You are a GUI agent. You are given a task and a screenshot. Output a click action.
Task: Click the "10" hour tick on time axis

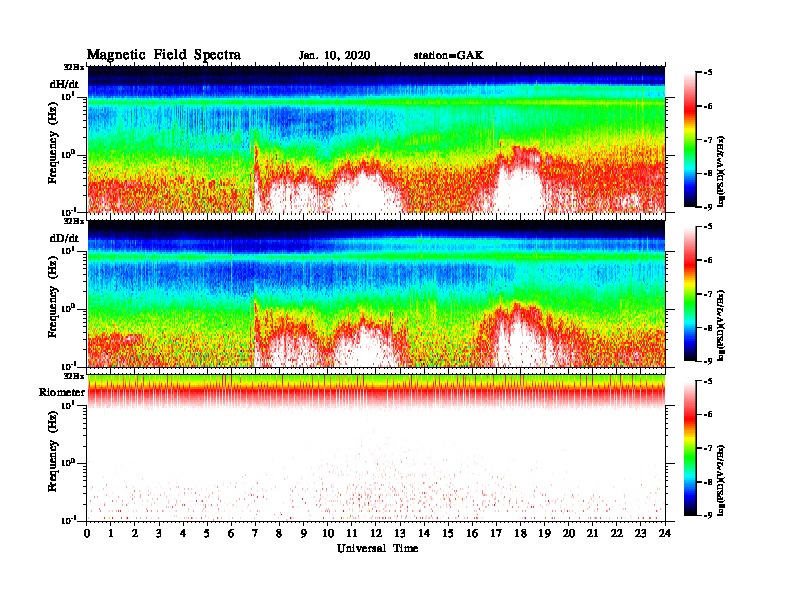click(328, 534)
